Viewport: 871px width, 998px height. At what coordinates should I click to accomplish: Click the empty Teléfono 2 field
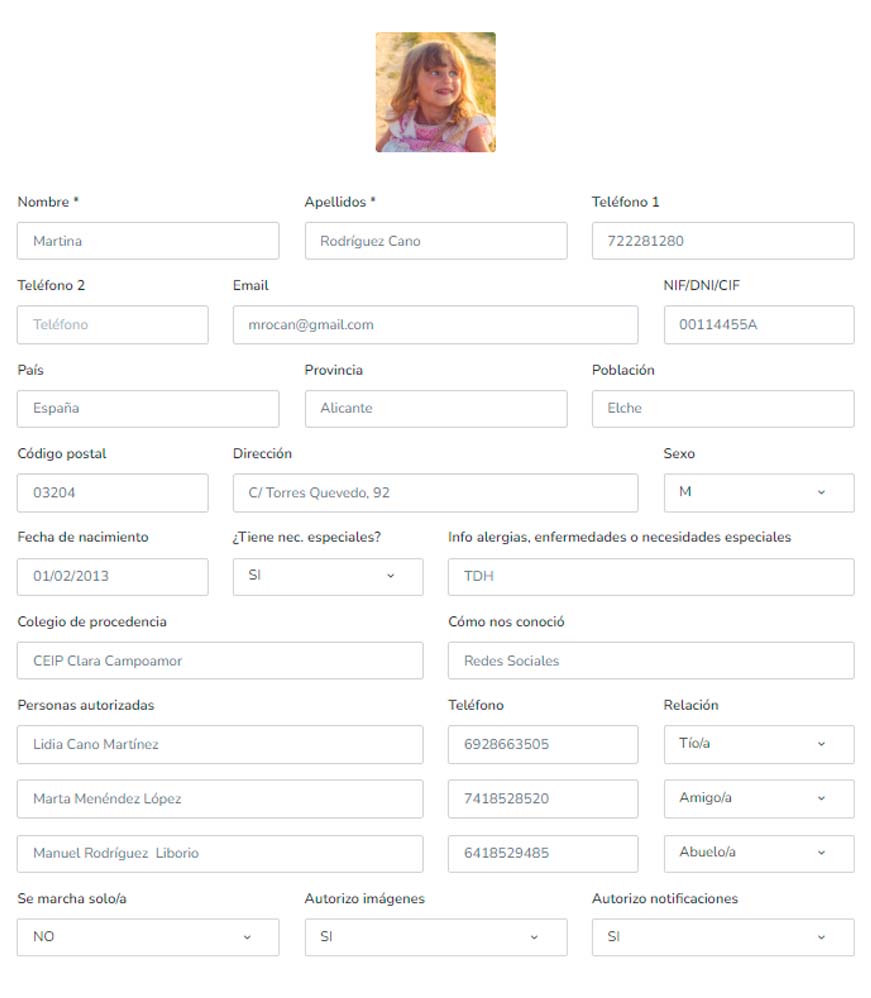click(x=112, y=325)
